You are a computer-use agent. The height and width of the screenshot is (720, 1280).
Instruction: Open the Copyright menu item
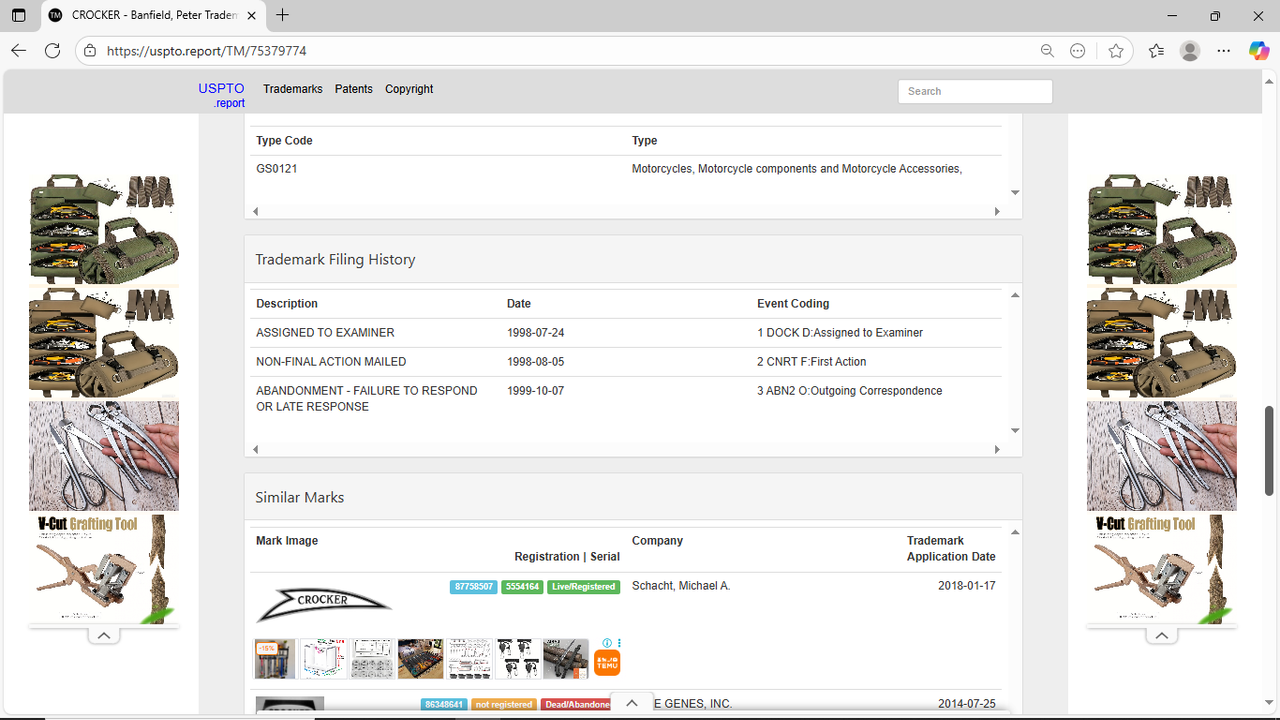click(409, 89)
